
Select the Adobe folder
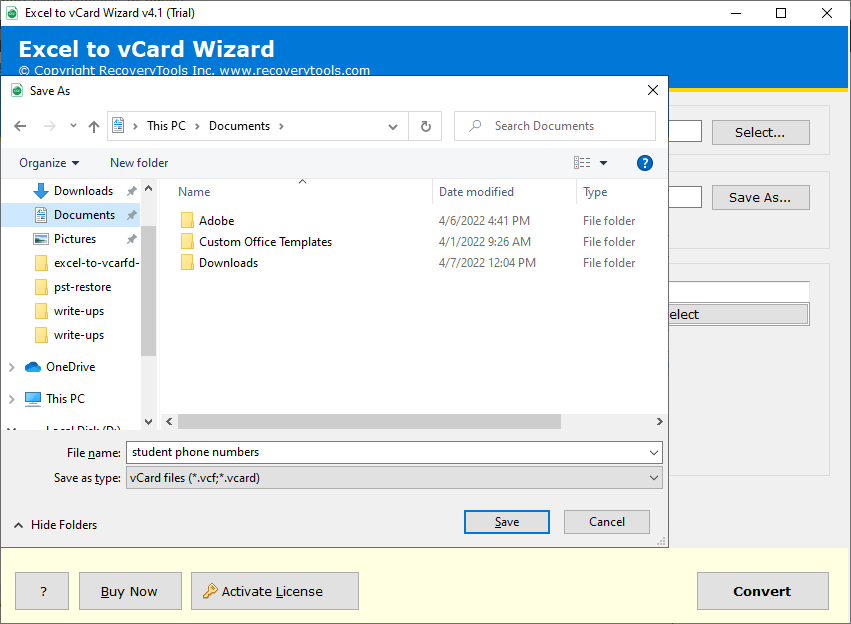216,221
